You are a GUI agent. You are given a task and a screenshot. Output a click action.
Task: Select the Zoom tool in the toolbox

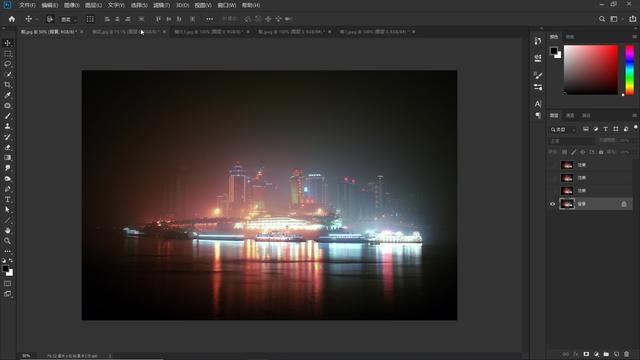[7, 241]
